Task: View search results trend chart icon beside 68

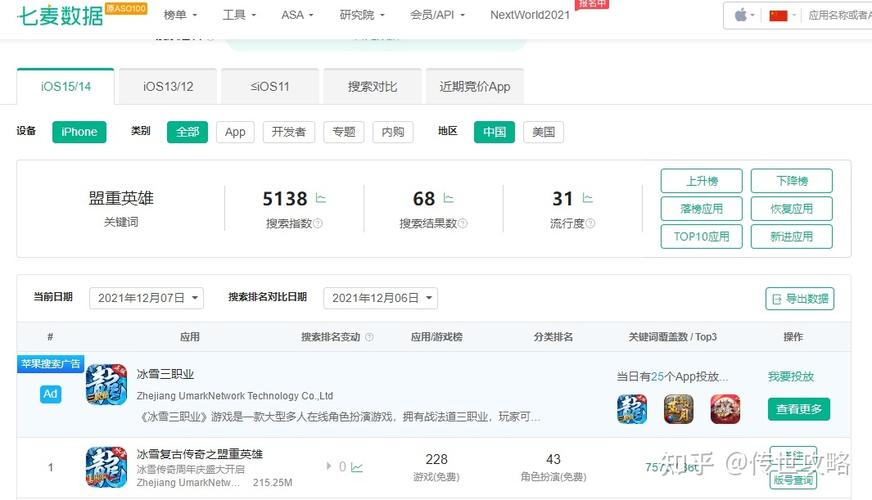Action: point(449,198)
